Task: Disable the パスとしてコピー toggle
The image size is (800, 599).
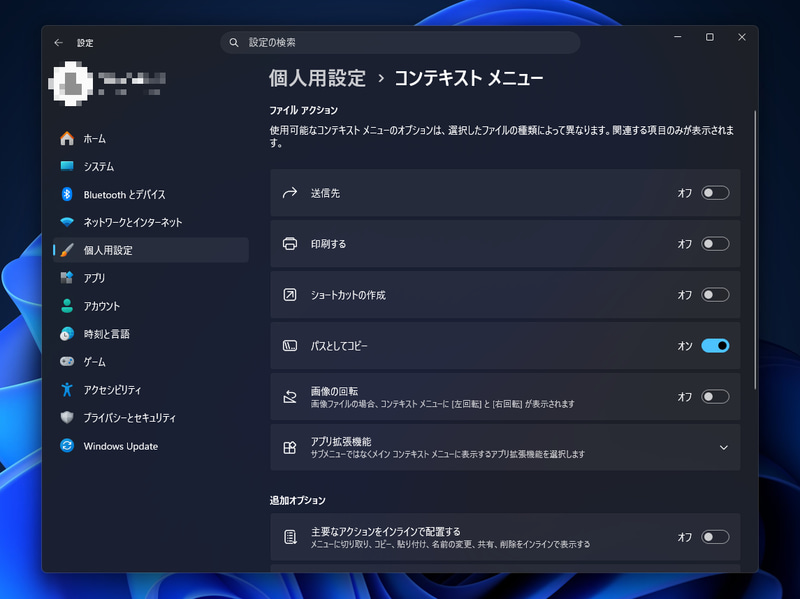Action: (715, 346)
